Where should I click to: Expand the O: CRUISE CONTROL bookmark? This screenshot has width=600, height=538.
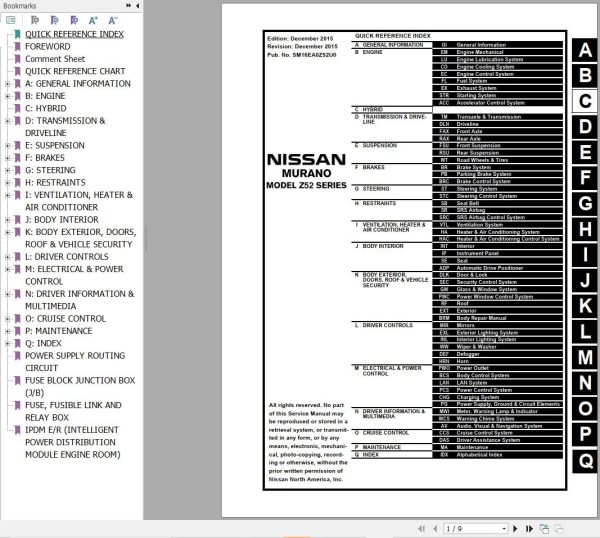pyautogui.click(x=8, y=318)
